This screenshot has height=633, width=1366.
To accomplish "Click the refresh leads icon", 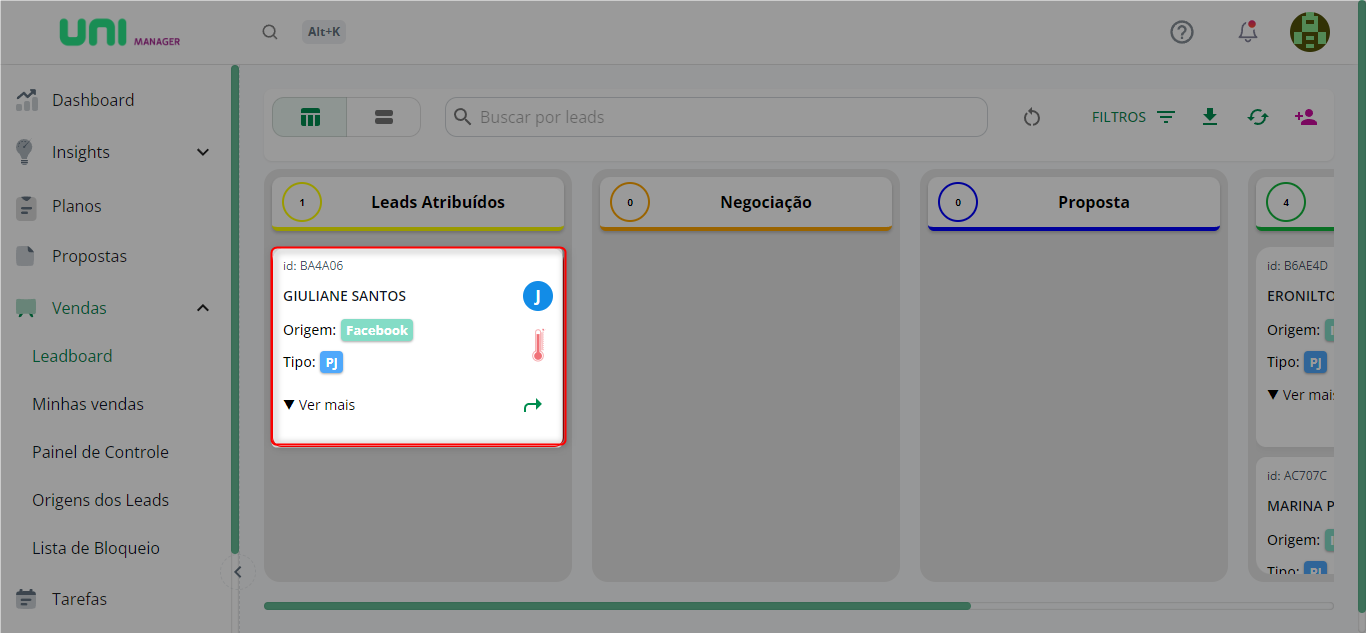I will [1032, 117].
